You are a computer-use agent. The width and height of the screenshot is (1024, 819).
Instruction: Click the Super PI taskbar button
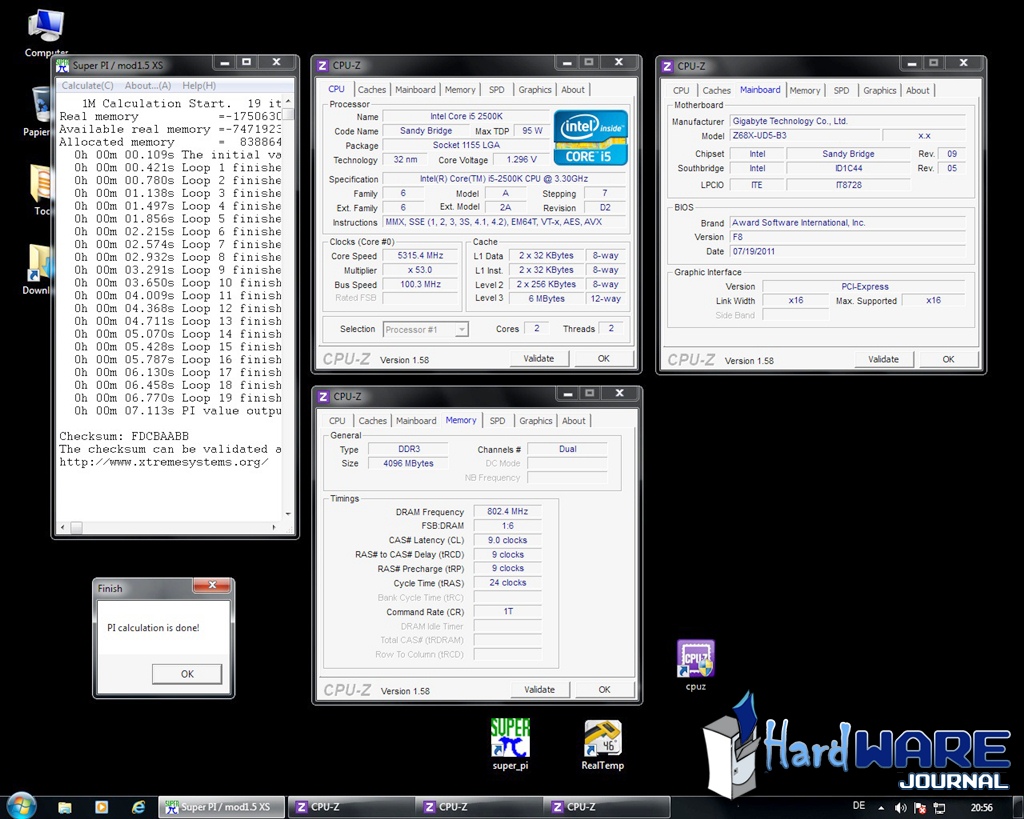tap(222, 807)
